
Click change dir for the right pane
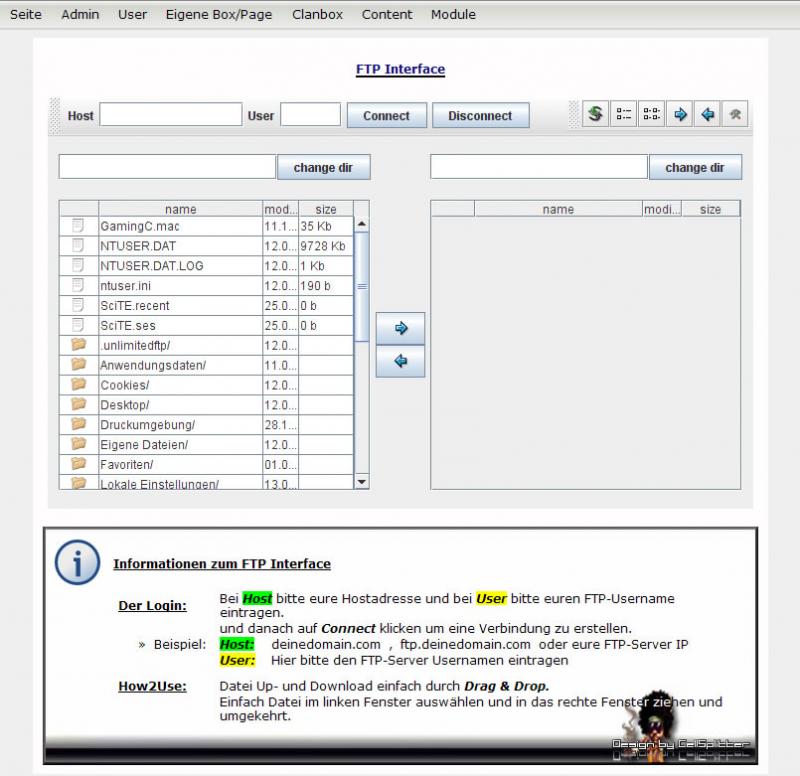click(x=695, y=167)
